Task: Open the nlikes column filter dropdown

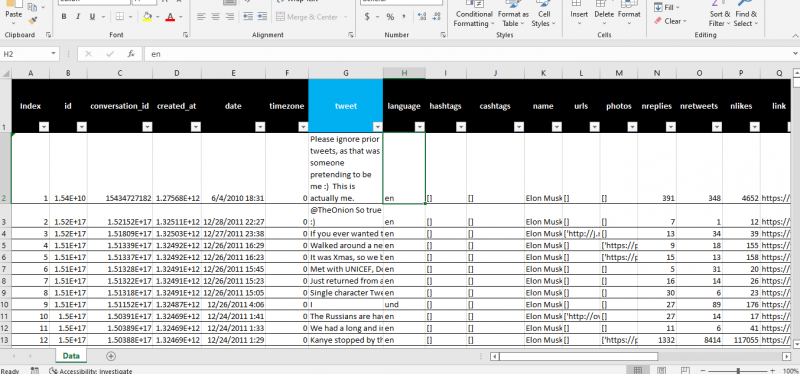Action: pyautogui.click(x=755, y=127)
